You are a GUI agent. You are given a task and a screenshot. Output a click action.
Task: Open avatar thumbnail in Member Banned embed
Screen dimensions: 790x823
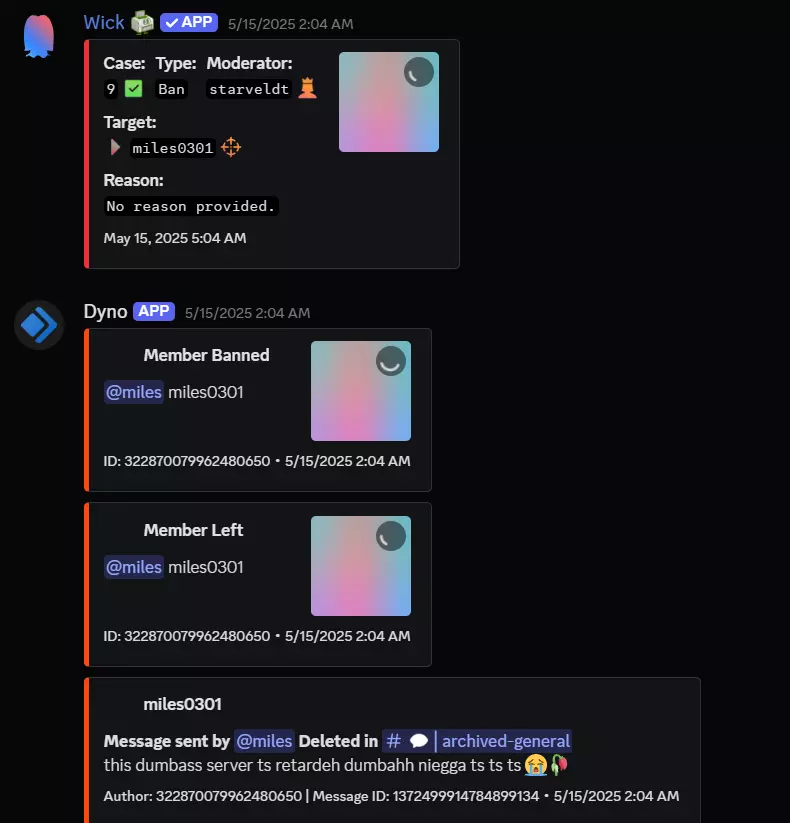click(361, 391)
